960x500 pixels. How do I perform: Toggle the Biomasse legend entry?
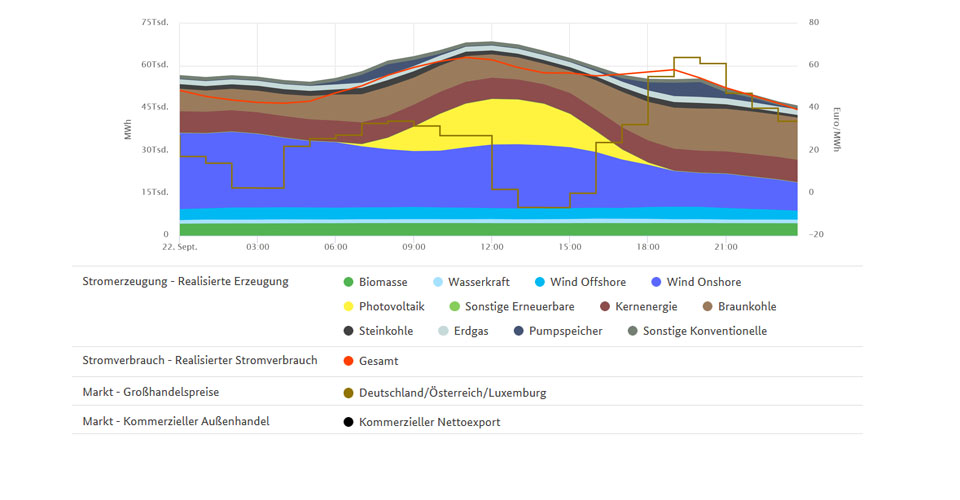(375, 282)
